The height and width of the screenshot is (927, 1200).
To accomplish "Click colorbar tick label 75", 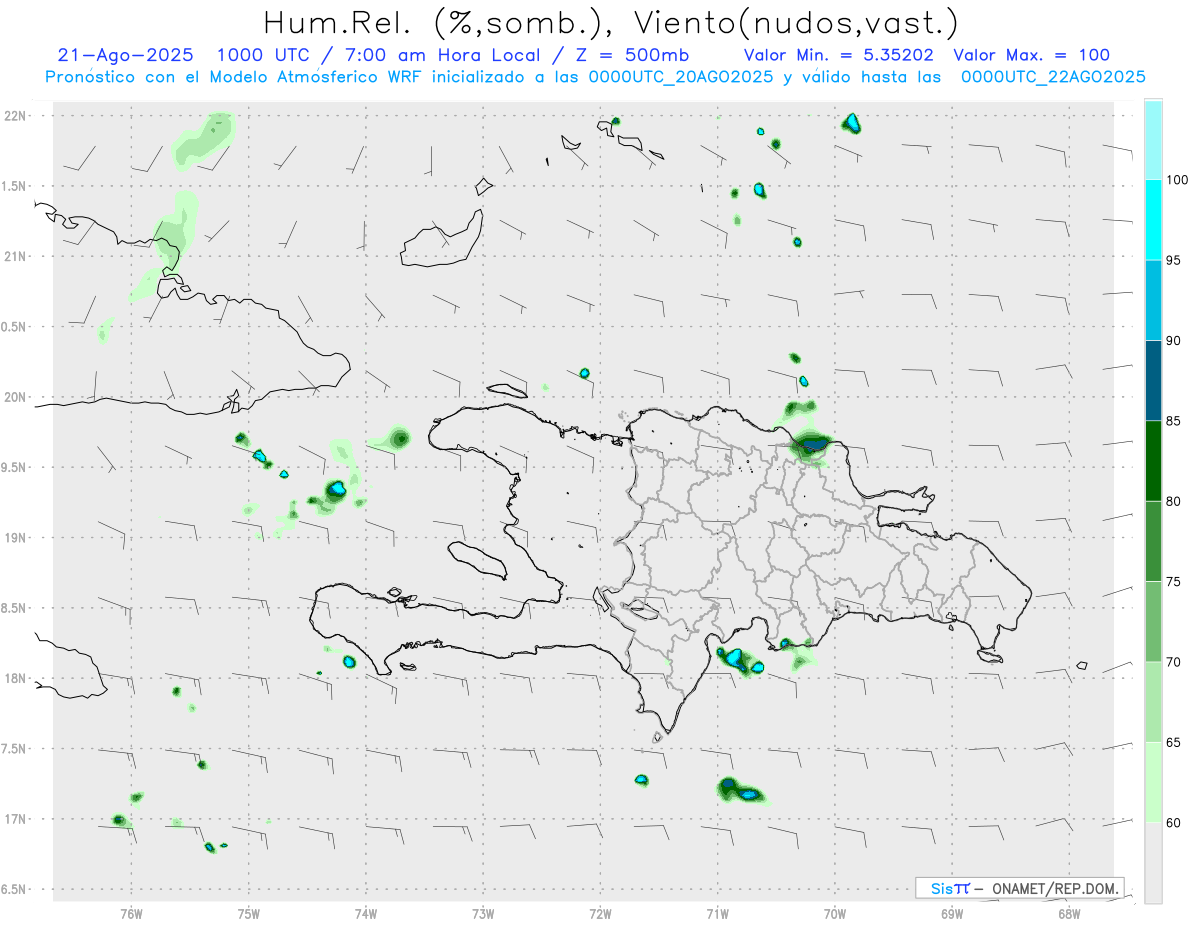I will coord(1173,581).
